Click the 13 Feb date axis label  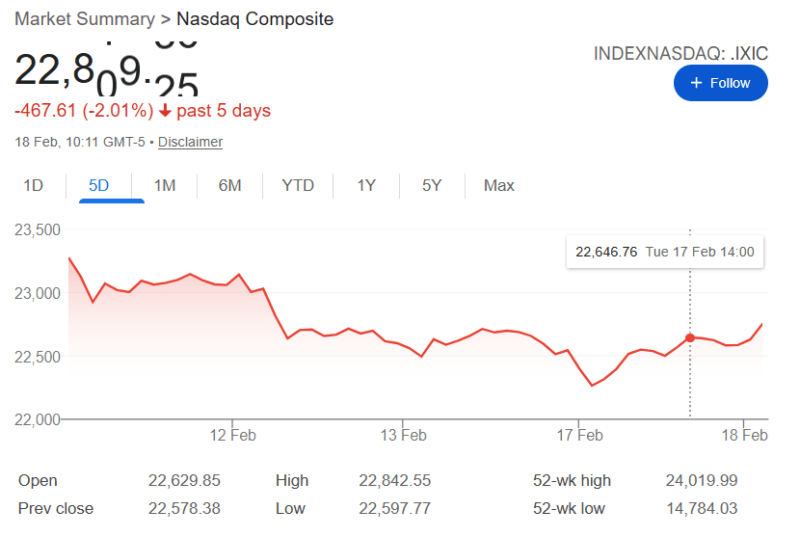[404, 435]
